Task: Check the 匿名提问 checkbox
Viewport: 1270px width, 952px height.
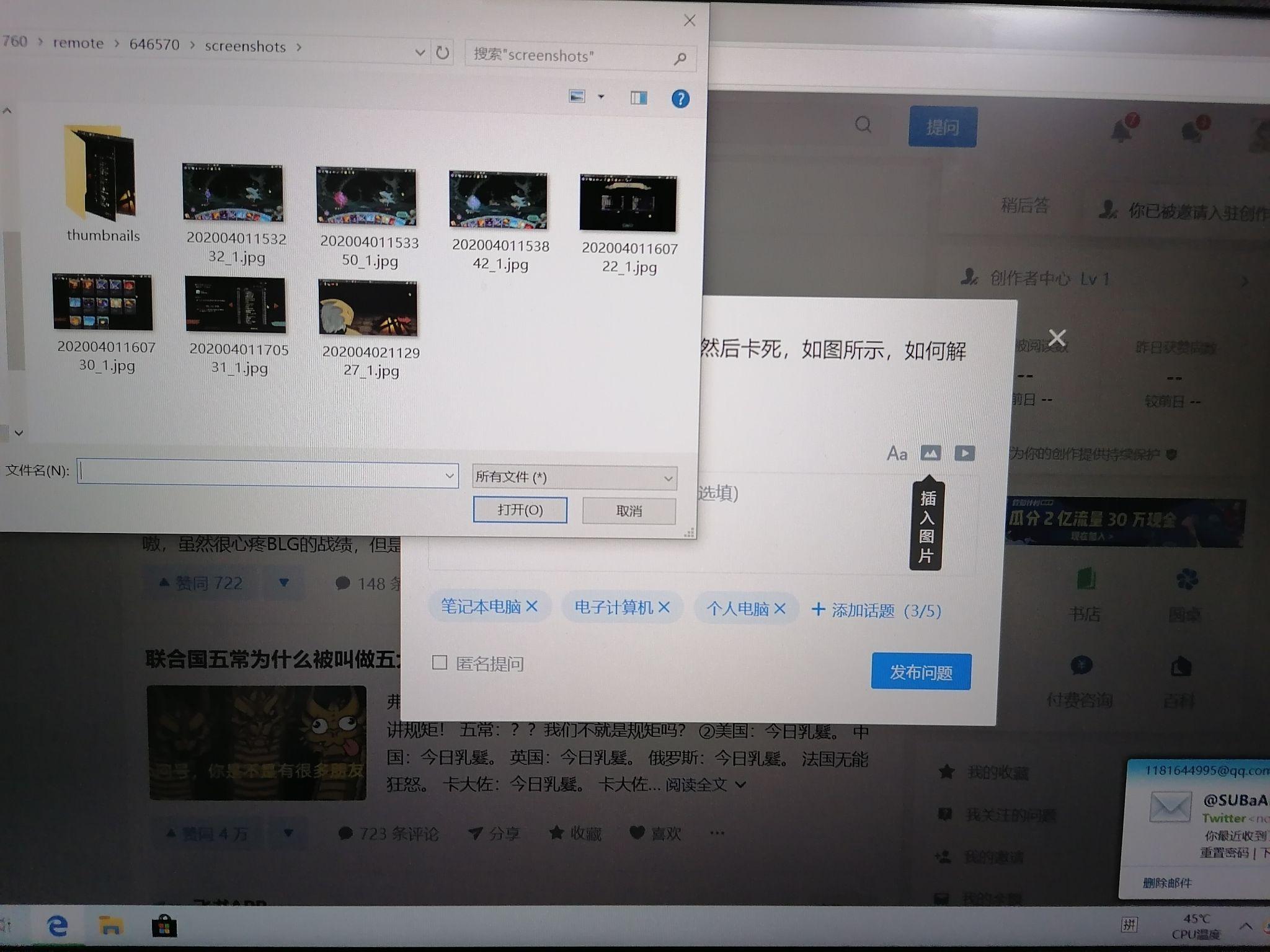Action: (440, 663)
